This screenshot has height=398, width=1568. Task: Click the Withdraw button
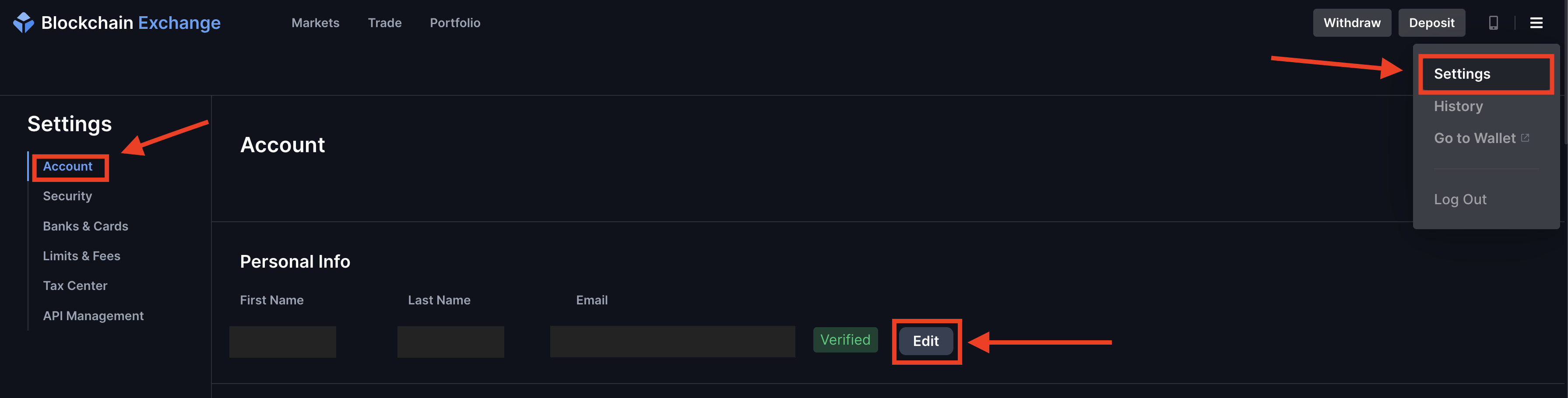coord(1352,22)
